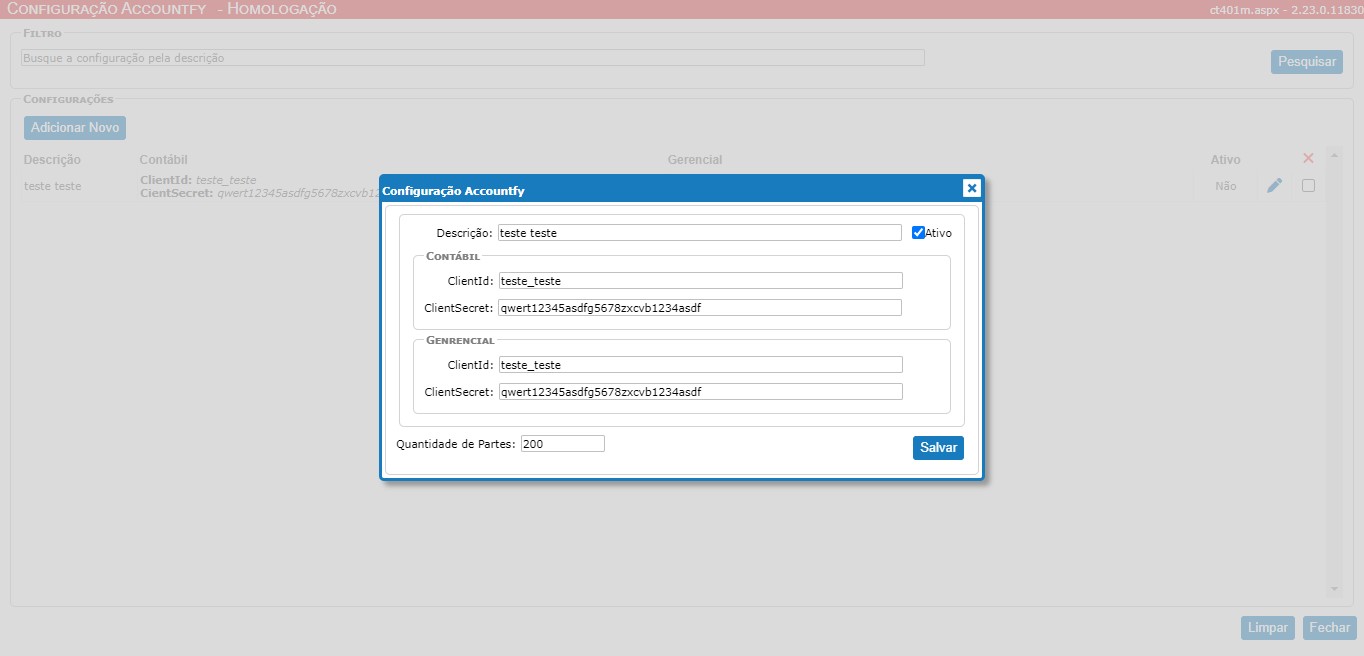The height and width of the screenshot is (656, 1364).
Task: Click the Contábil ClientId field
Action: (x=700, y=281)
